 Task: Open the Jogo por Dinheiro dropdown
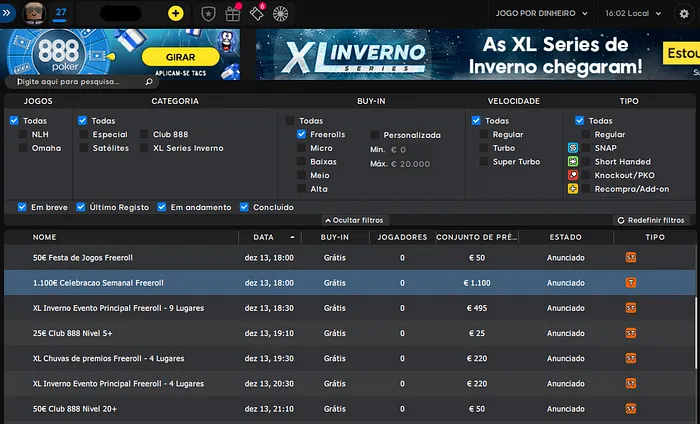coord(542,13)
